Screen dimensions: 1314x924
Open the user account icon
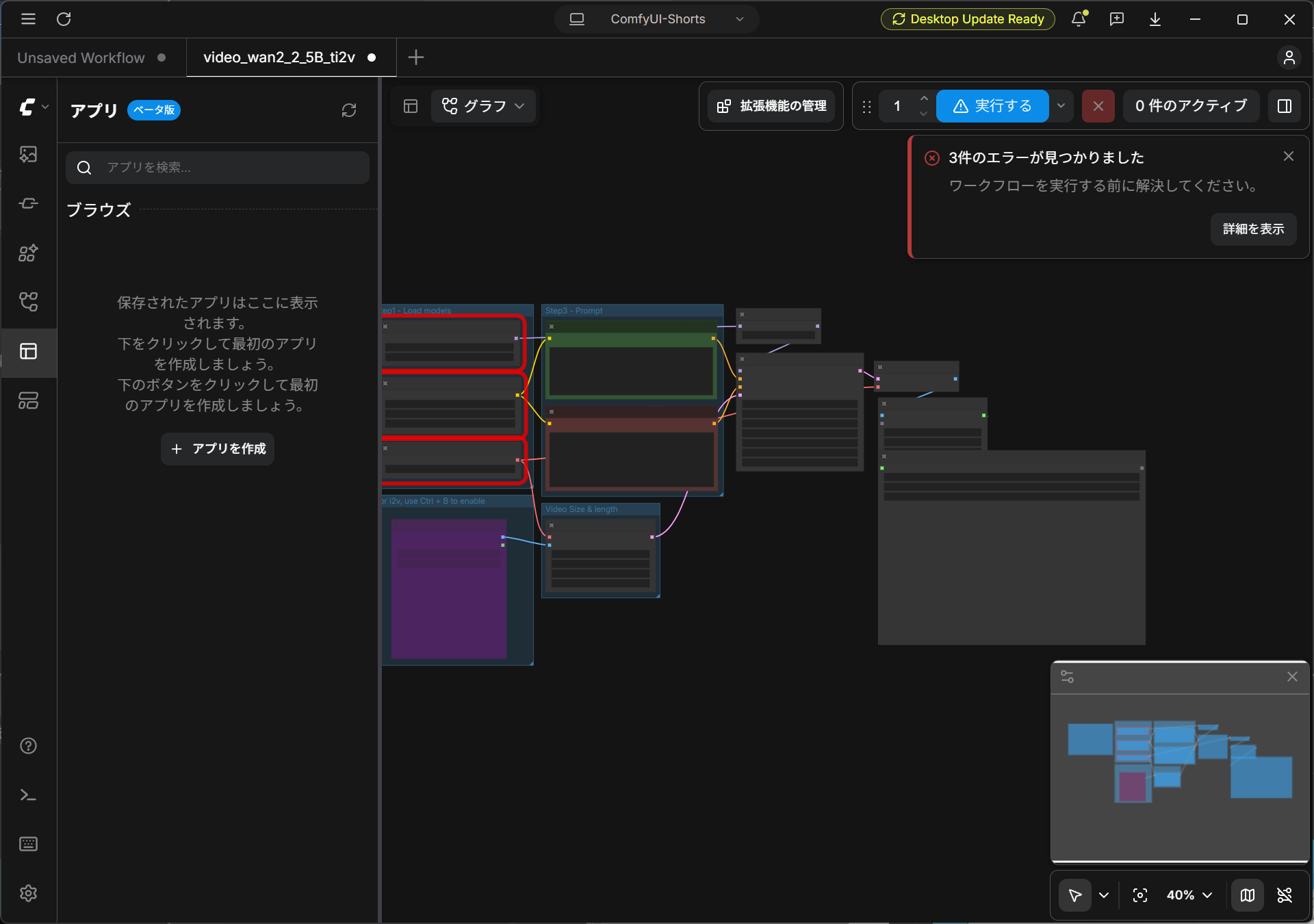coord(1289,57)
